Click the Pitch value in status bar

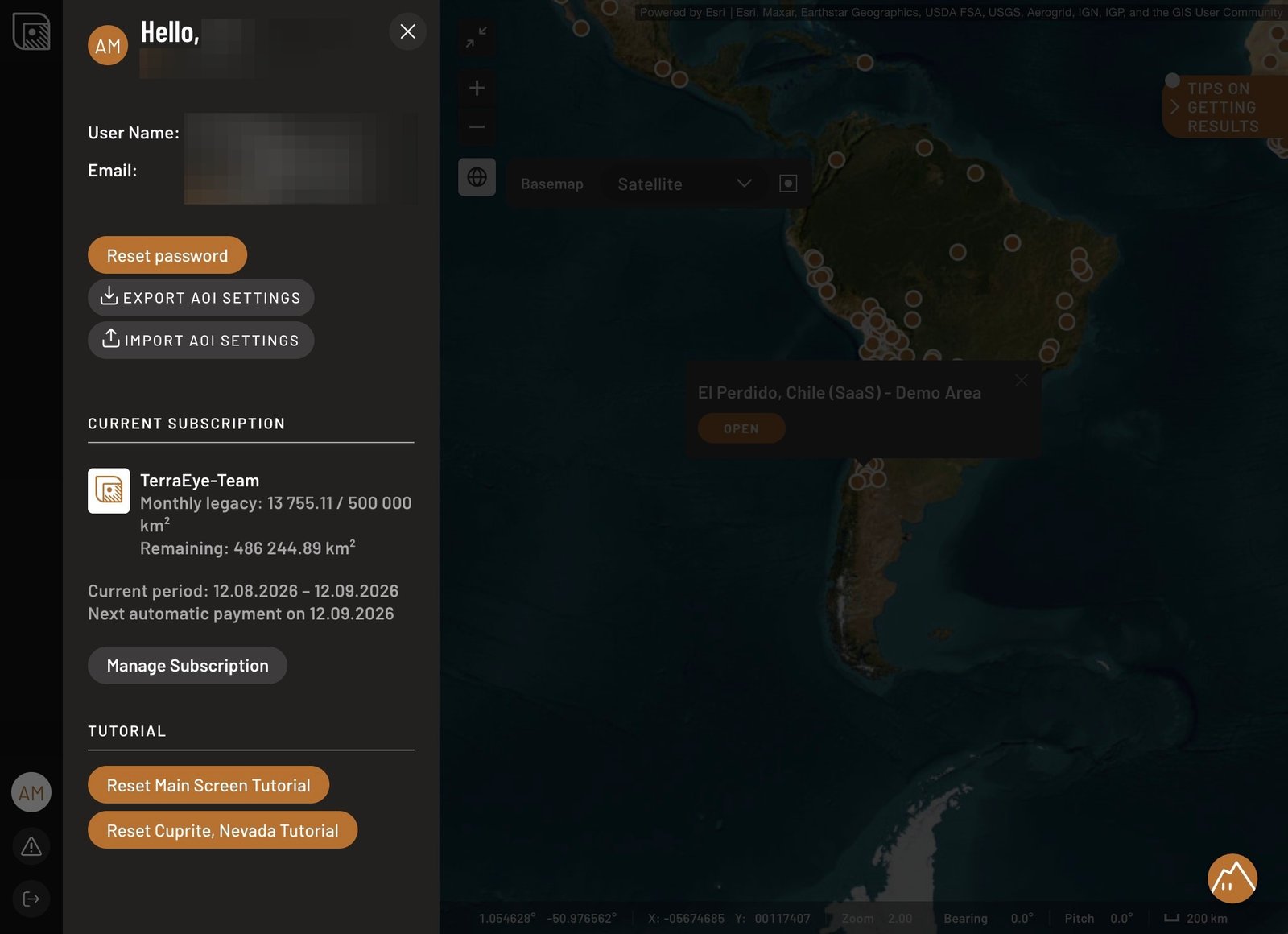(1121, 919)
